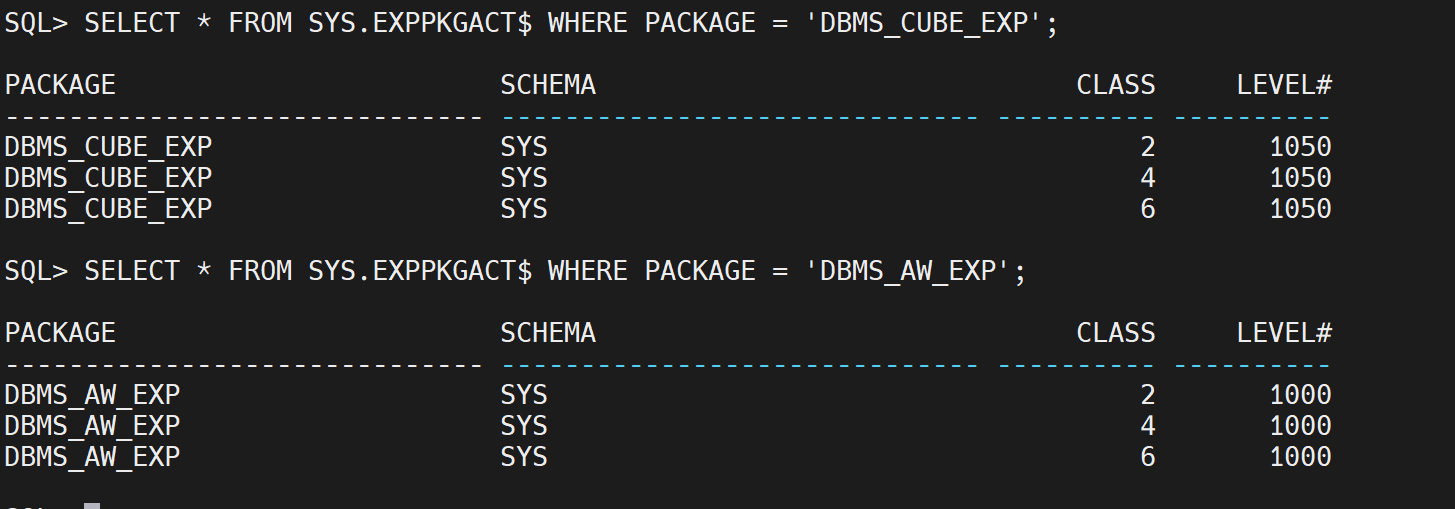
Task: Click CLASS value 6 in DBMS_CUBE_EXP rows
Action: point(1147,209)
